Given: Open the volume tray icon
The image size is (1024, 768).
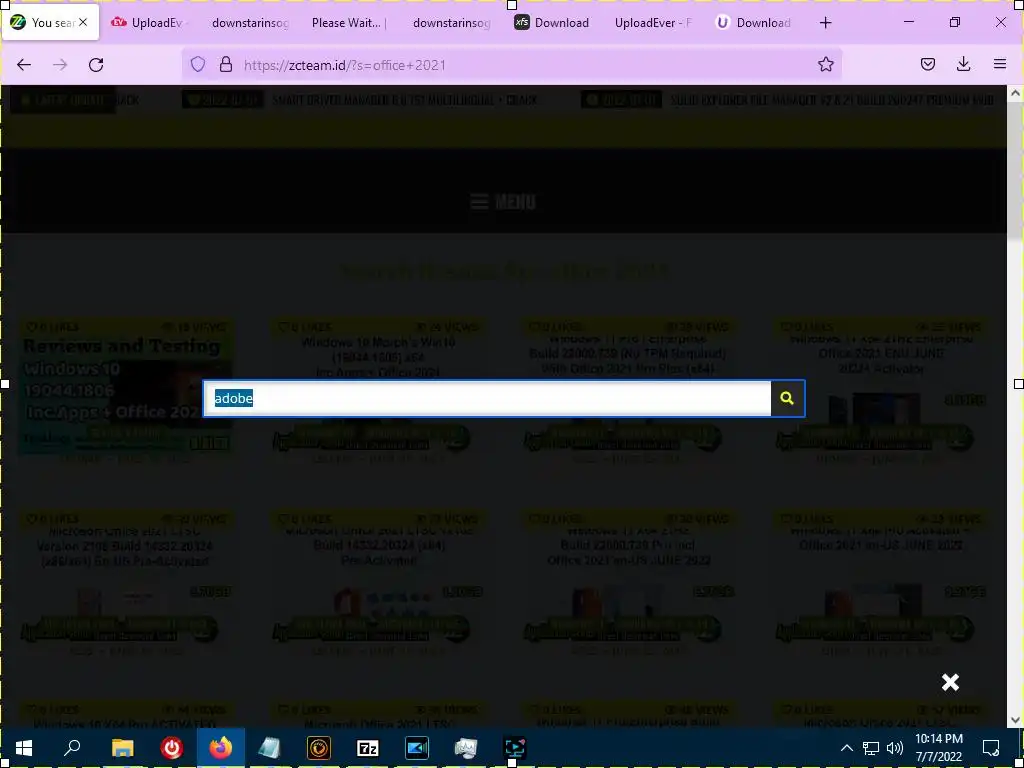Looking at the screenshot, I should (x=895, y=748).
